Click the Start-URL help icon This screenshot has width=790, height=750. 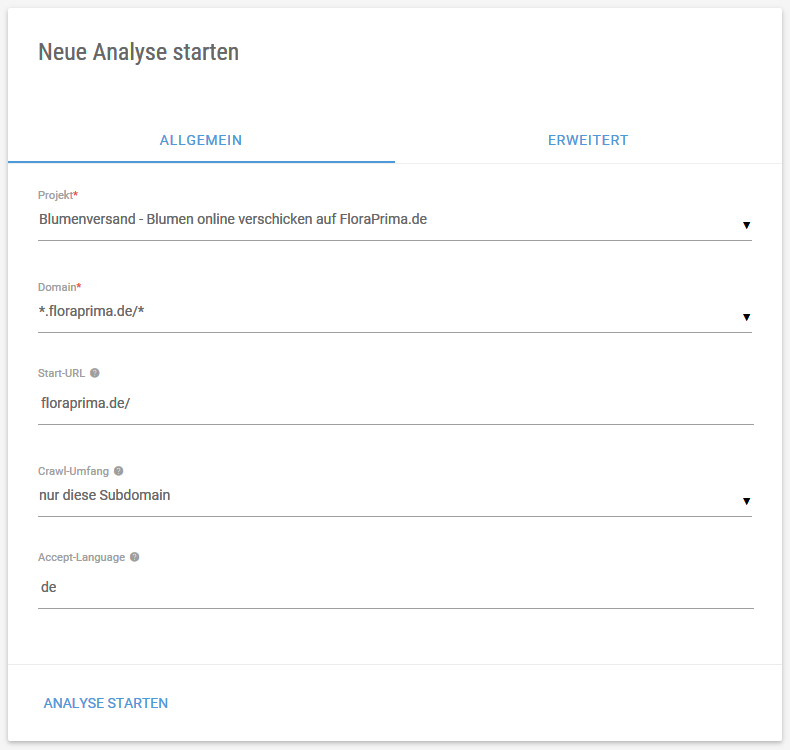click(95, 373)
